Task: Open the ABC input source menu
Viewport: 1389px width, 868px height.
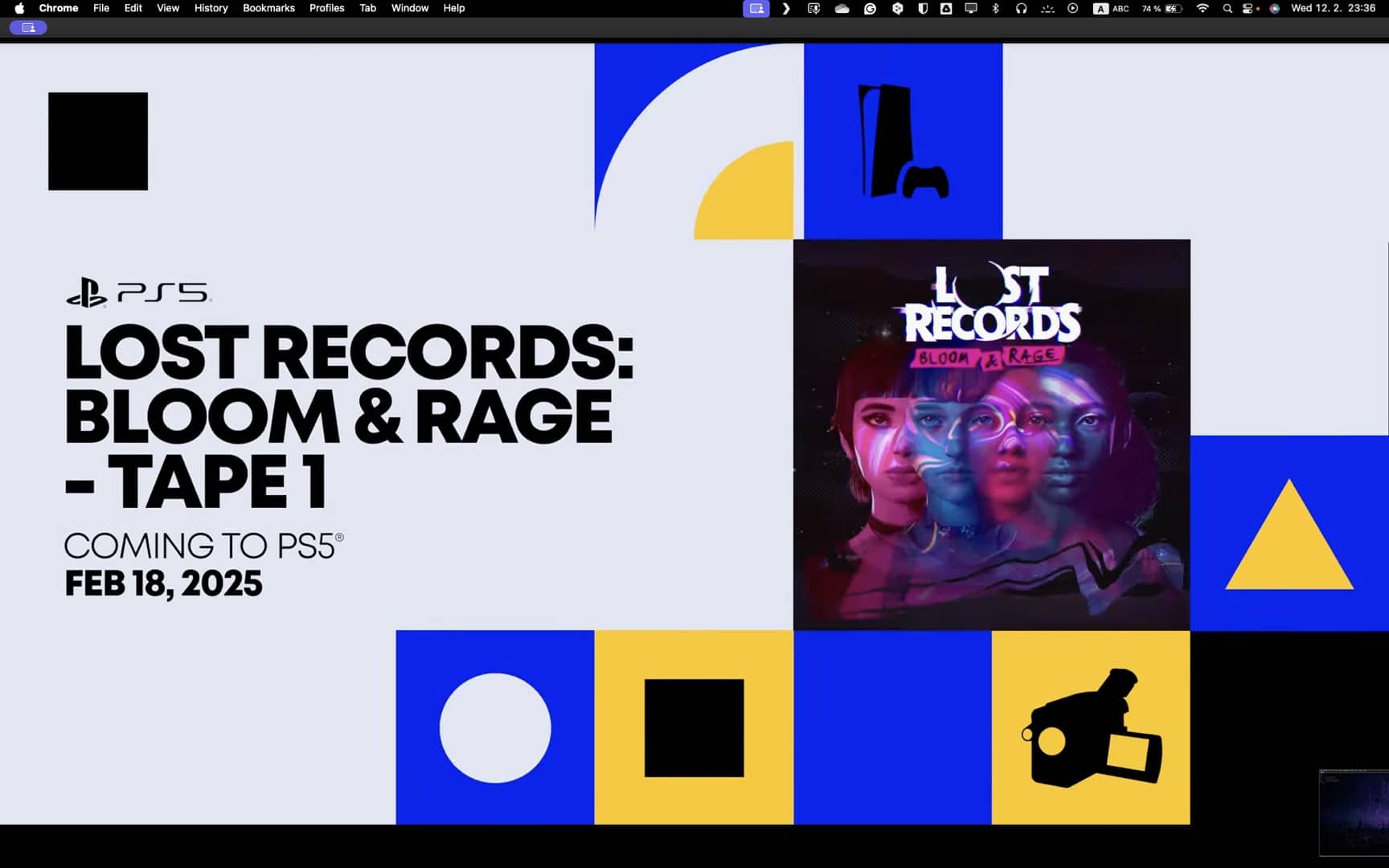Action: (x=1111, y=8)
